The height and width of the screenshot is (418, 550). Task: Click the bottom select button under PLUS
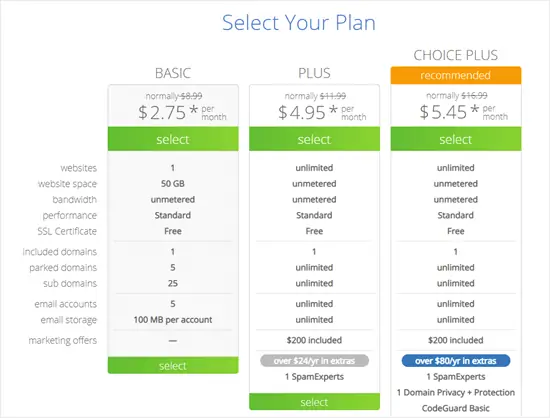314,402
